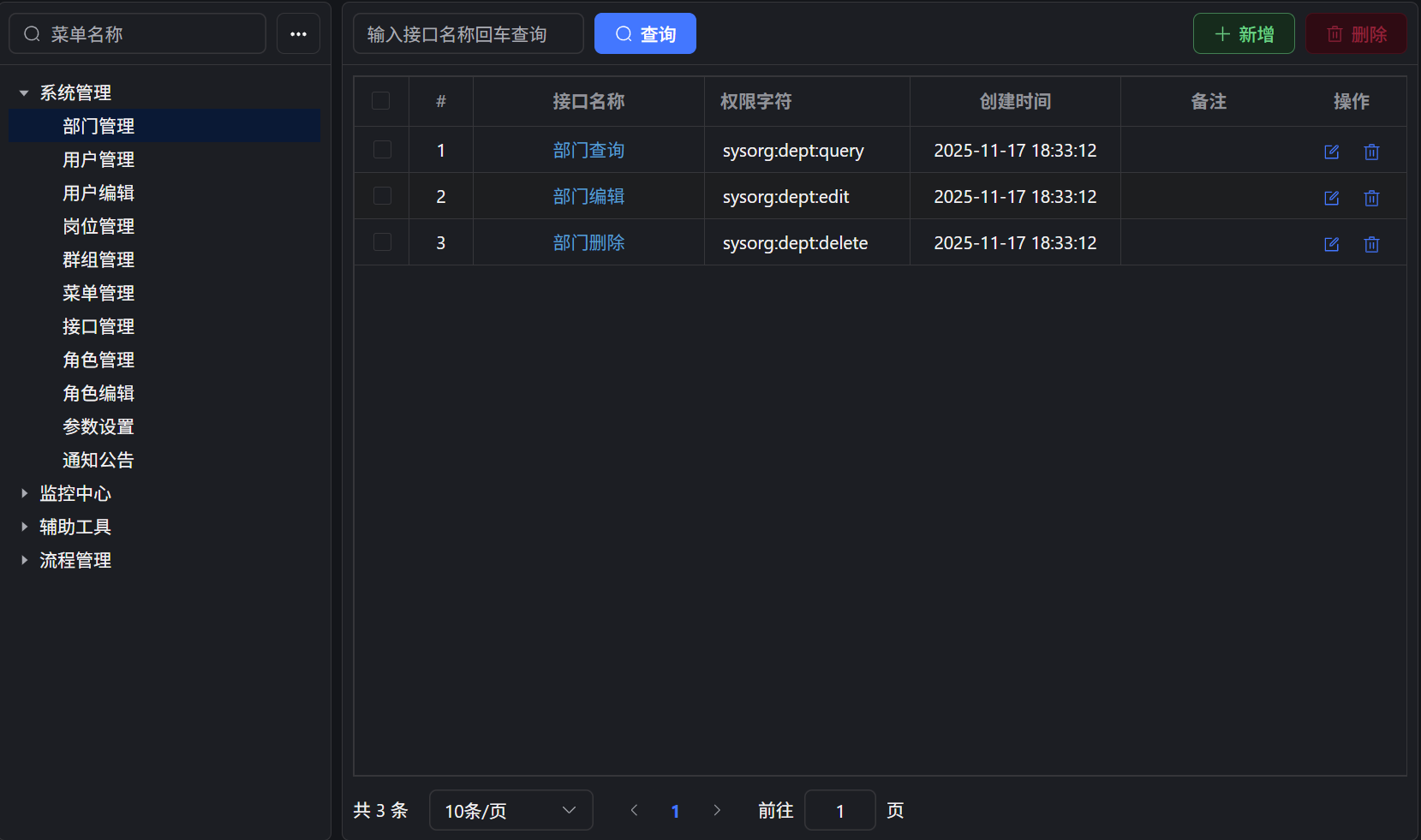This screenshot has width=1421, height=840.
Task: Click the green 新增 add button
Action: pos(1244,34)
